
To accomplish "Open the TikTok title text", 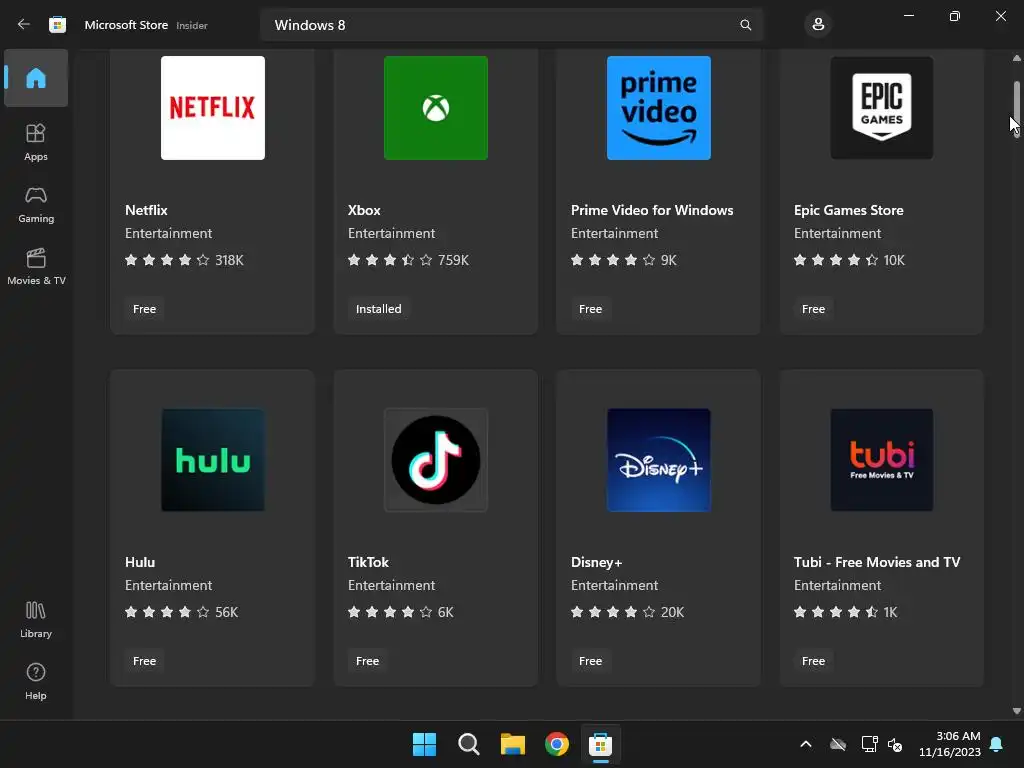I will click(368, 562).
